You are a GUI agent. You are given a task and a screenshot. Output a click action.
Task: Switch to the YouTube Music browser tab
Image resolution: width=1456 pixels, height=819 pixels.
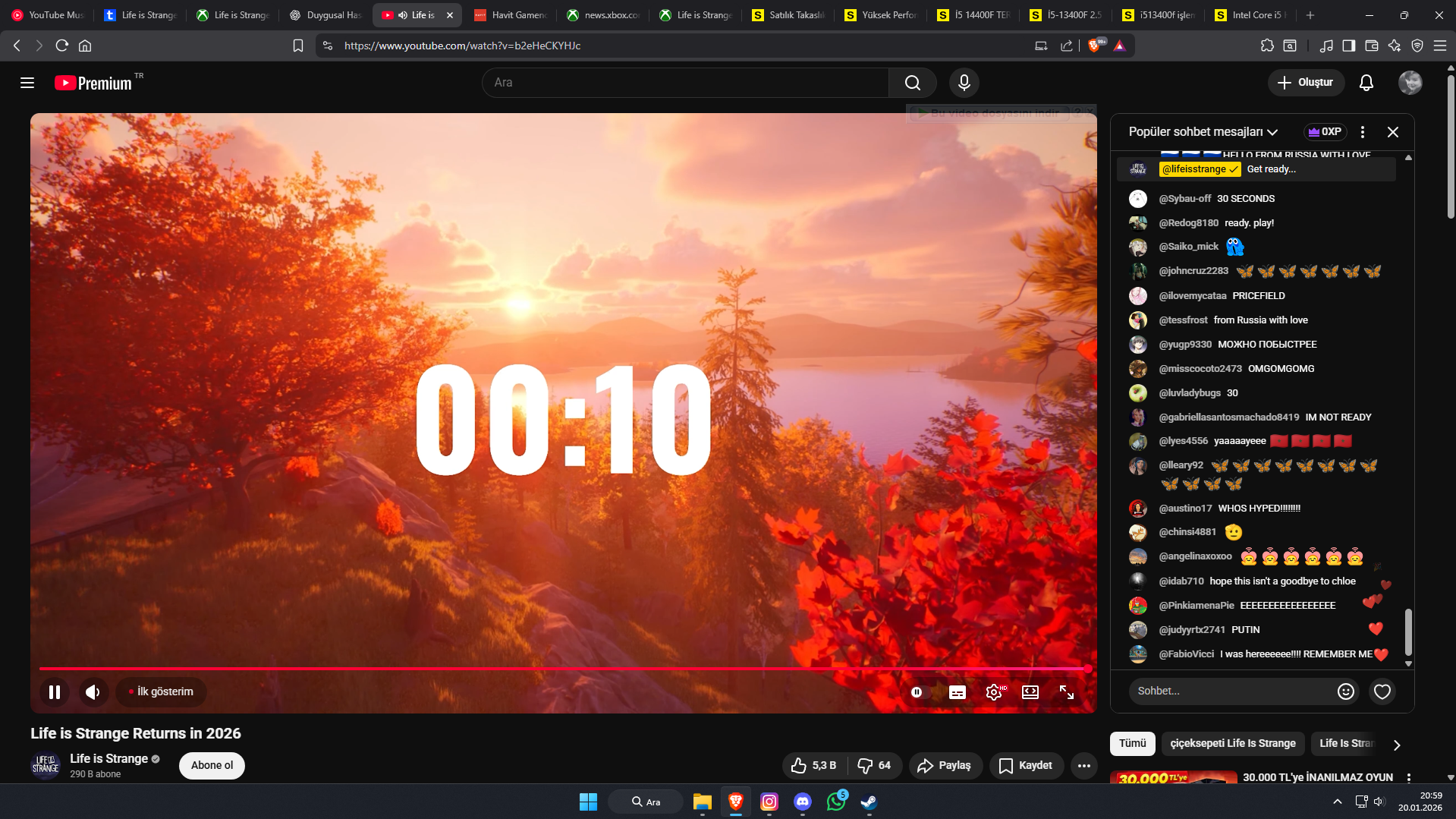coord(49,15)
